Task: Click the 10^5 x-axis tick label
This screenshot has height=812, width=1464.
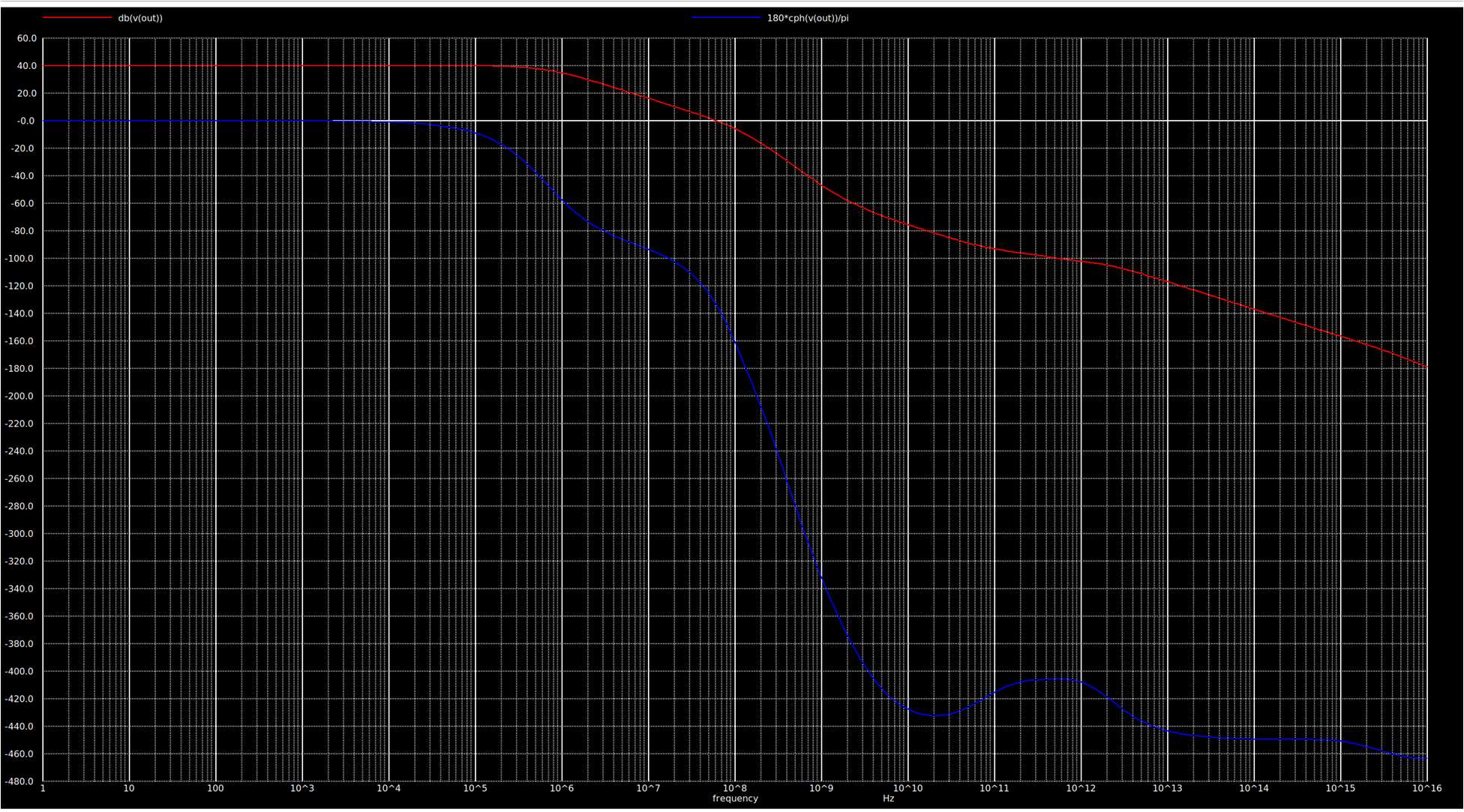Action: click(475, 788)
